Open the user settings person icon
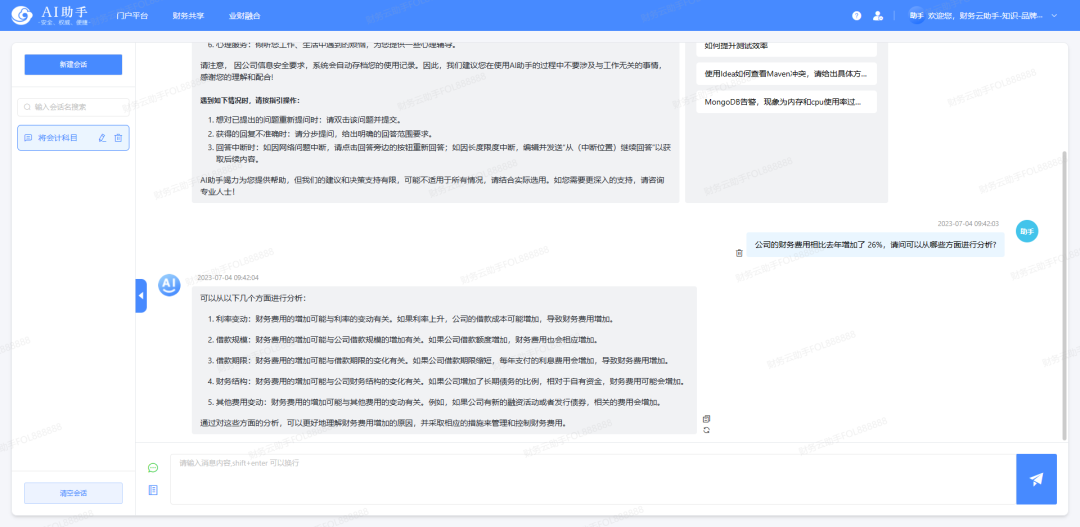This screenshot has width=1080, height=527. tap(878, 15)
